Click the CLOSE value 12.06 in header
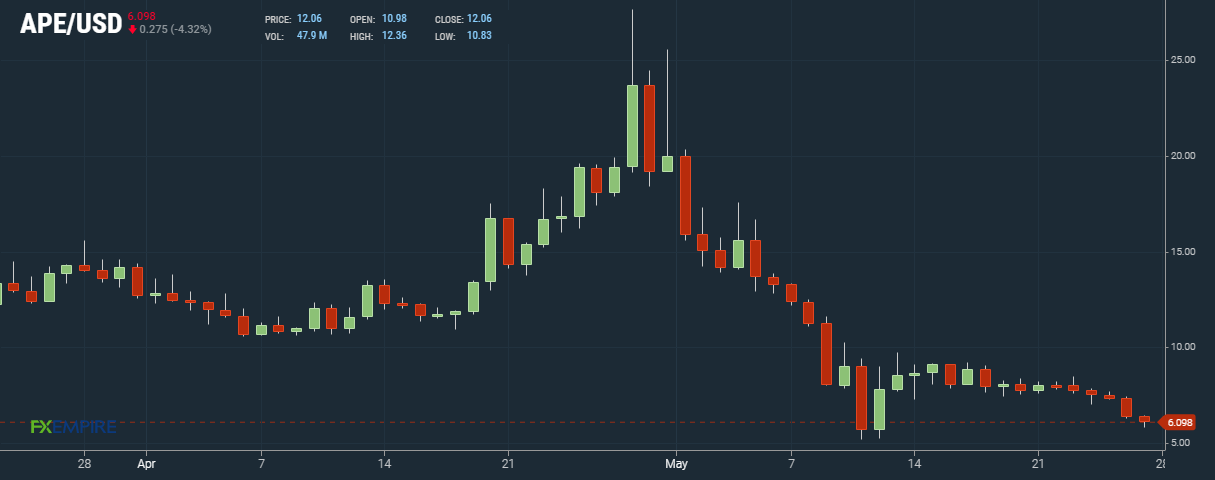This screenshot has height=480, width=1215. [478, 20]
